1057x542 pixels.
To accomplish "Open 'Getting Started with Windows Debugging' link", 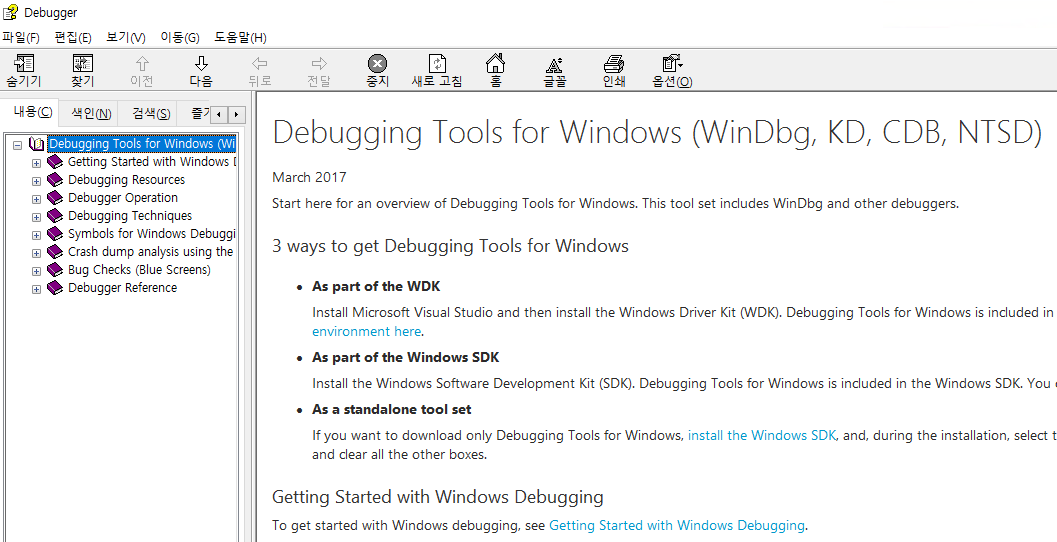I will (x=677, y=525).
